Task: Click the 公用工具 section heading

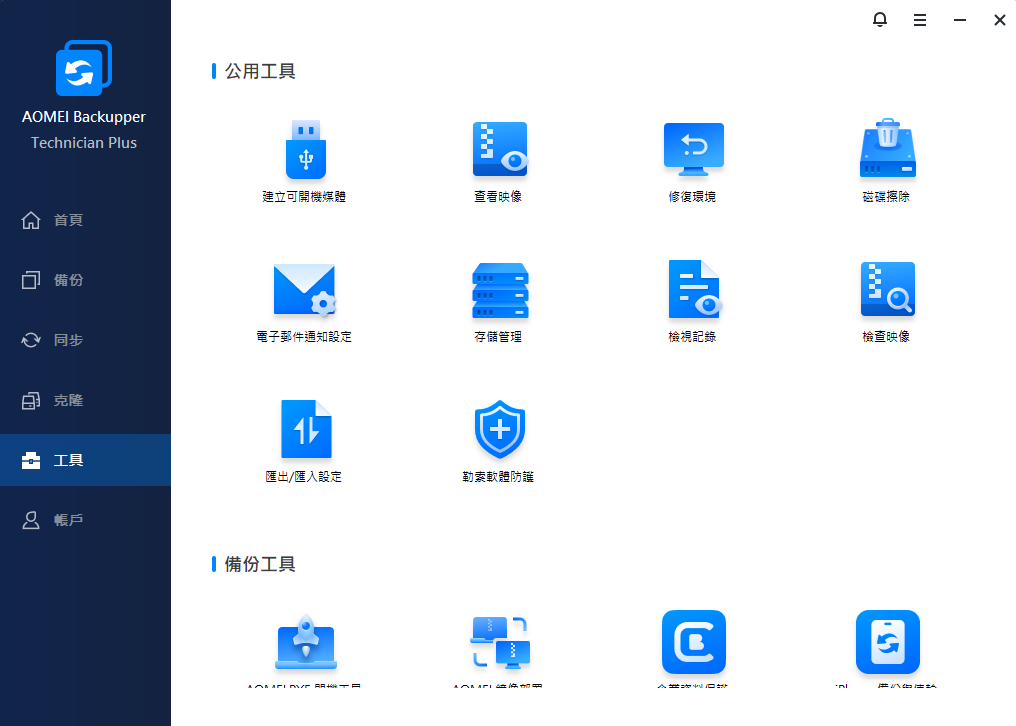Action: [x=260, y=71]
